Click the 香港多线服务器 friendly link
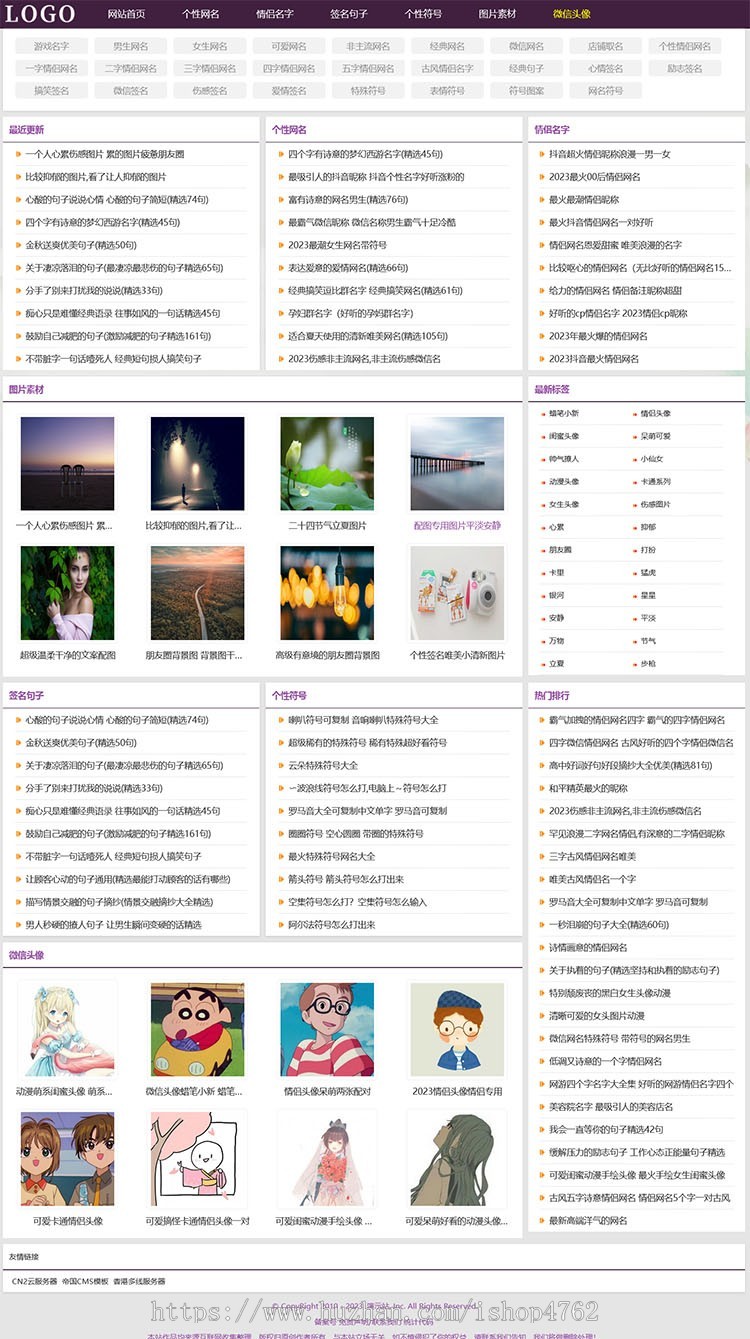 coord(139,1281)
